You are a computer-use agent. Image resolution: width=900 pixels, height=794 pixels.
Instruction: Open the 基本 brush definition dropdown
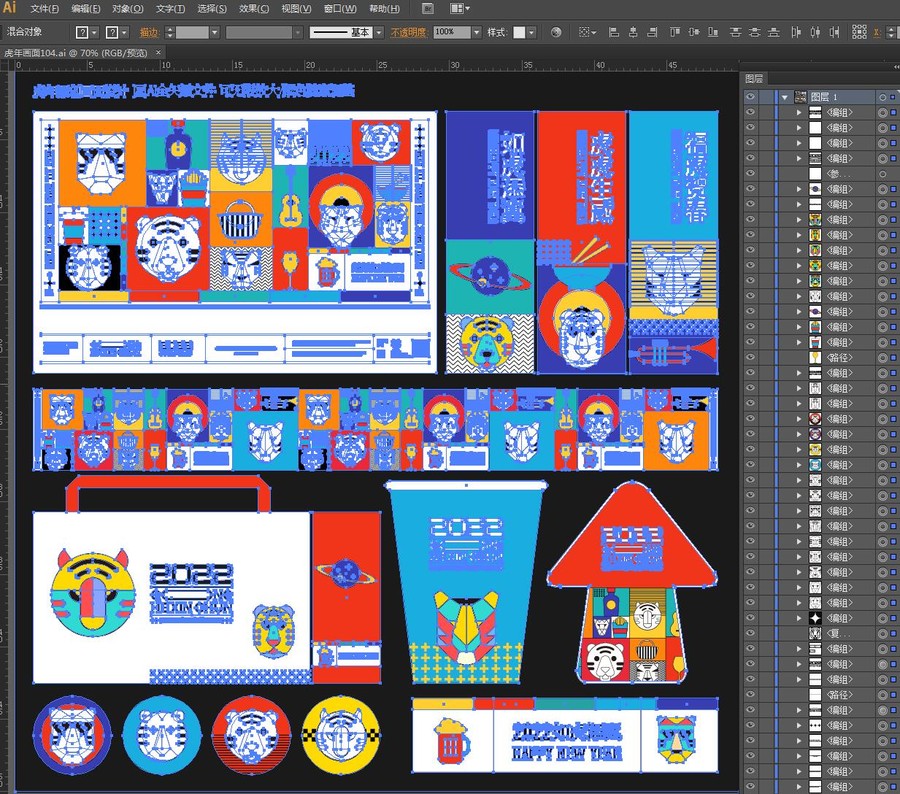379,33
